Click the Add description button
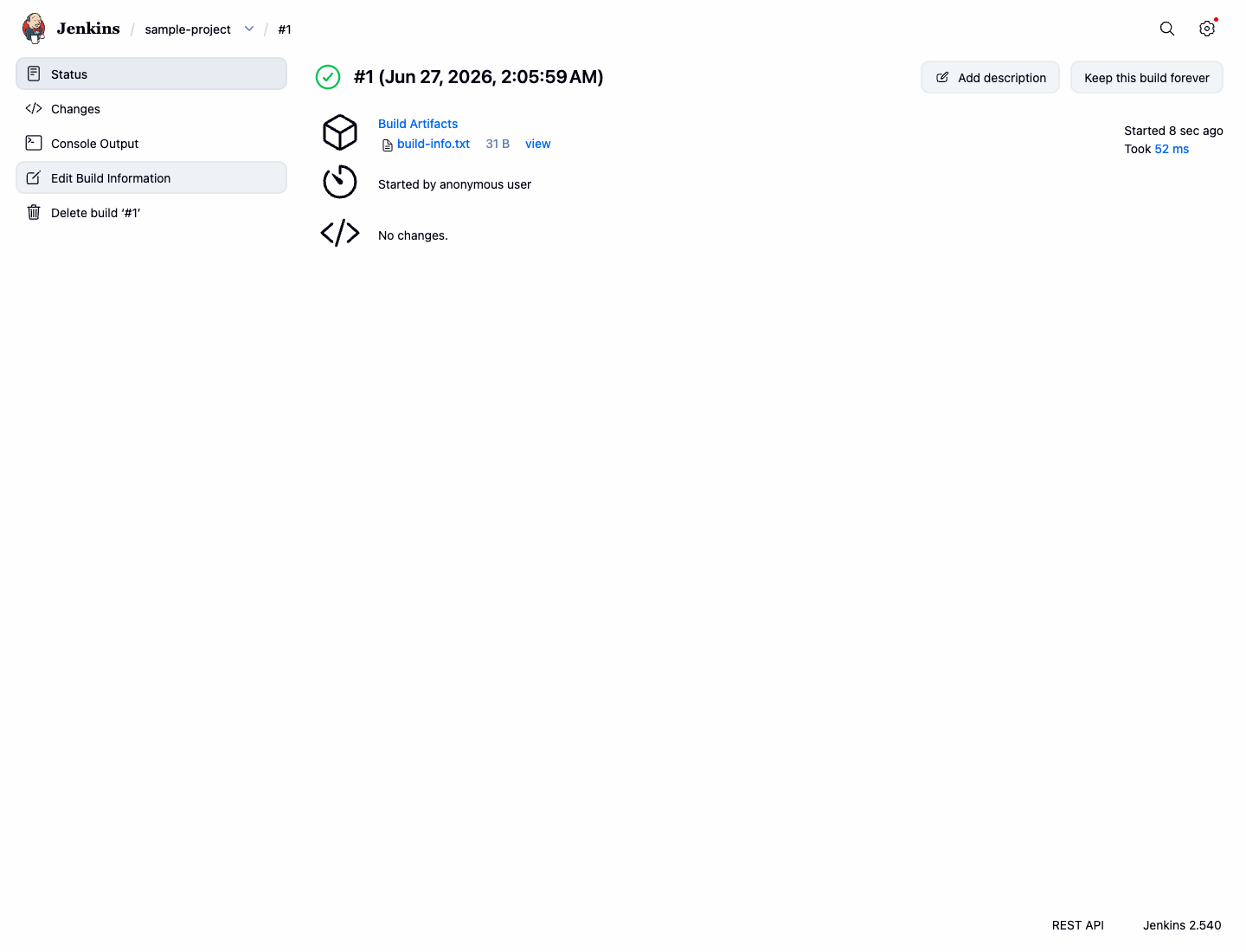Viewport: 1246px width, 952px height. point(990,77)
